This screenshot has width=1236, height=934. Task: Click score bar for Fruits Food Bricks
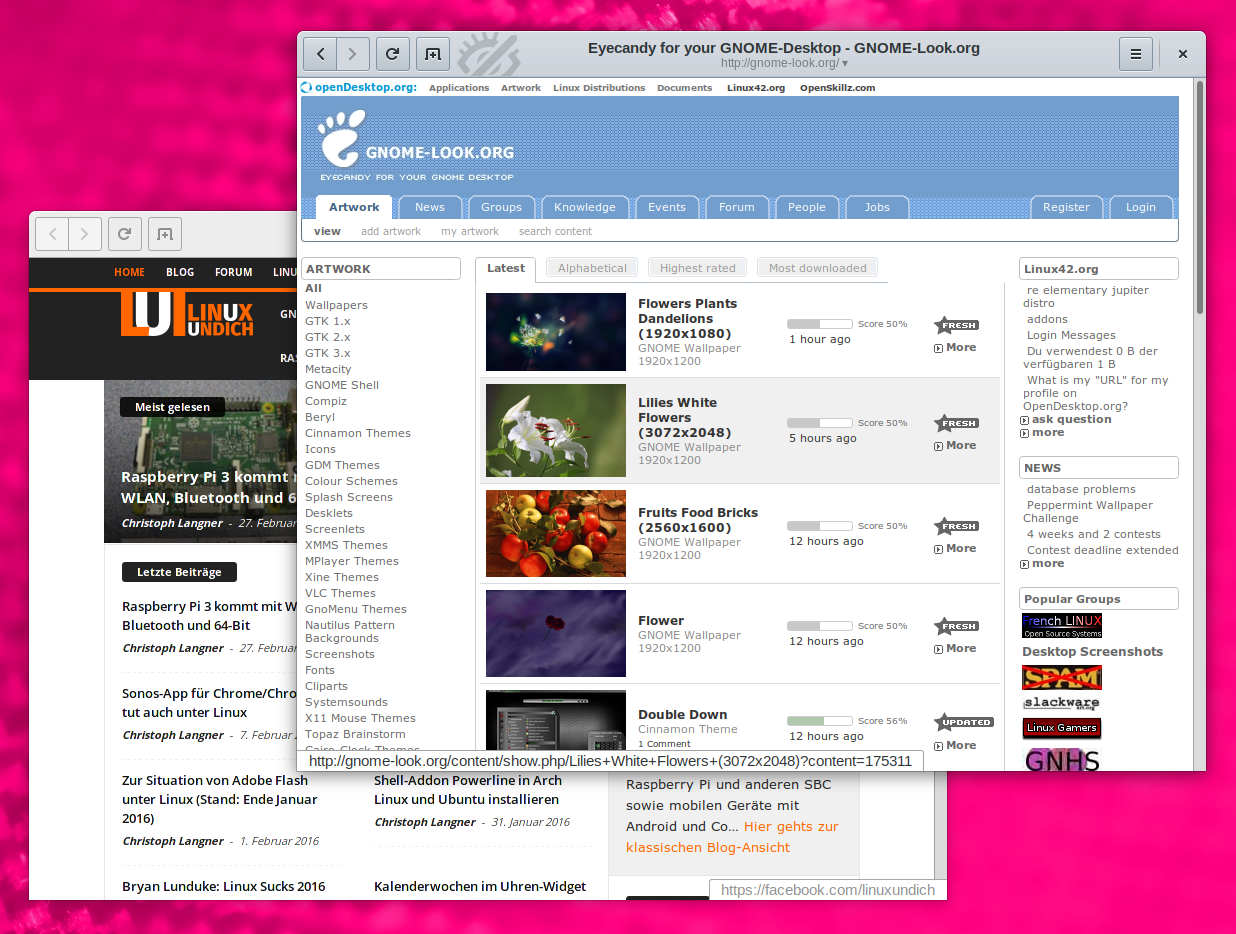(x=819, y=526)
